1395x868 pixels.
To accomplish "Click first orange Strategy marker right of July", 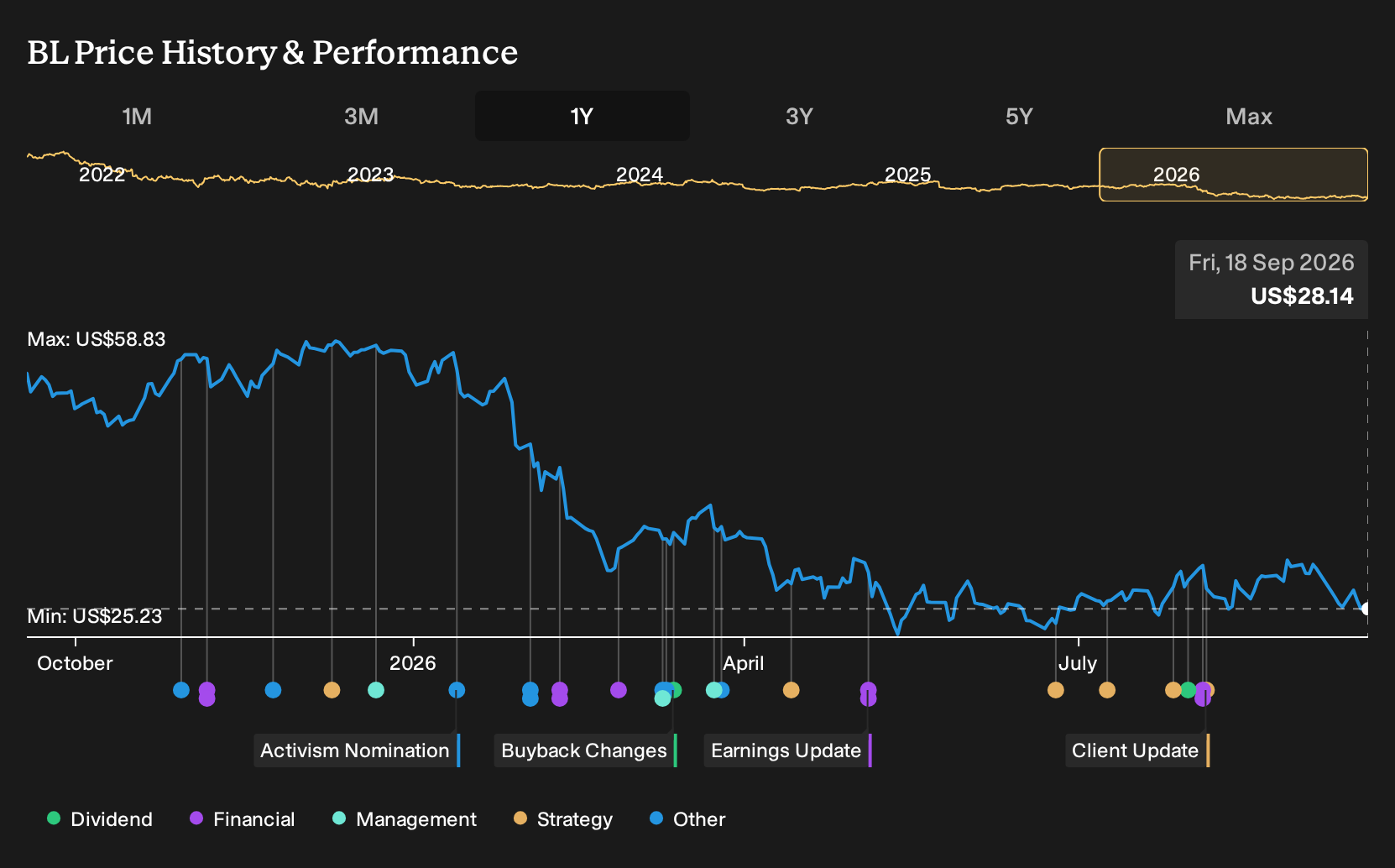I will [1107, 690].
